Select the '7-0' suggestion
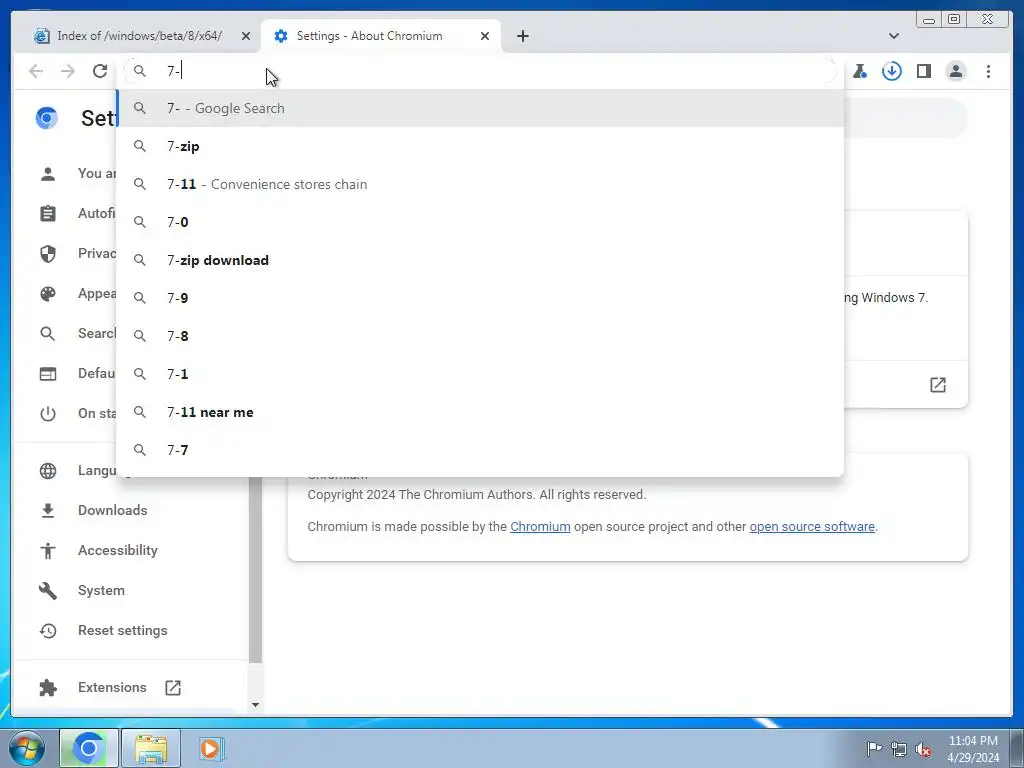The image size is (1024, 768). pyautogui.click(x=480, y=222)
